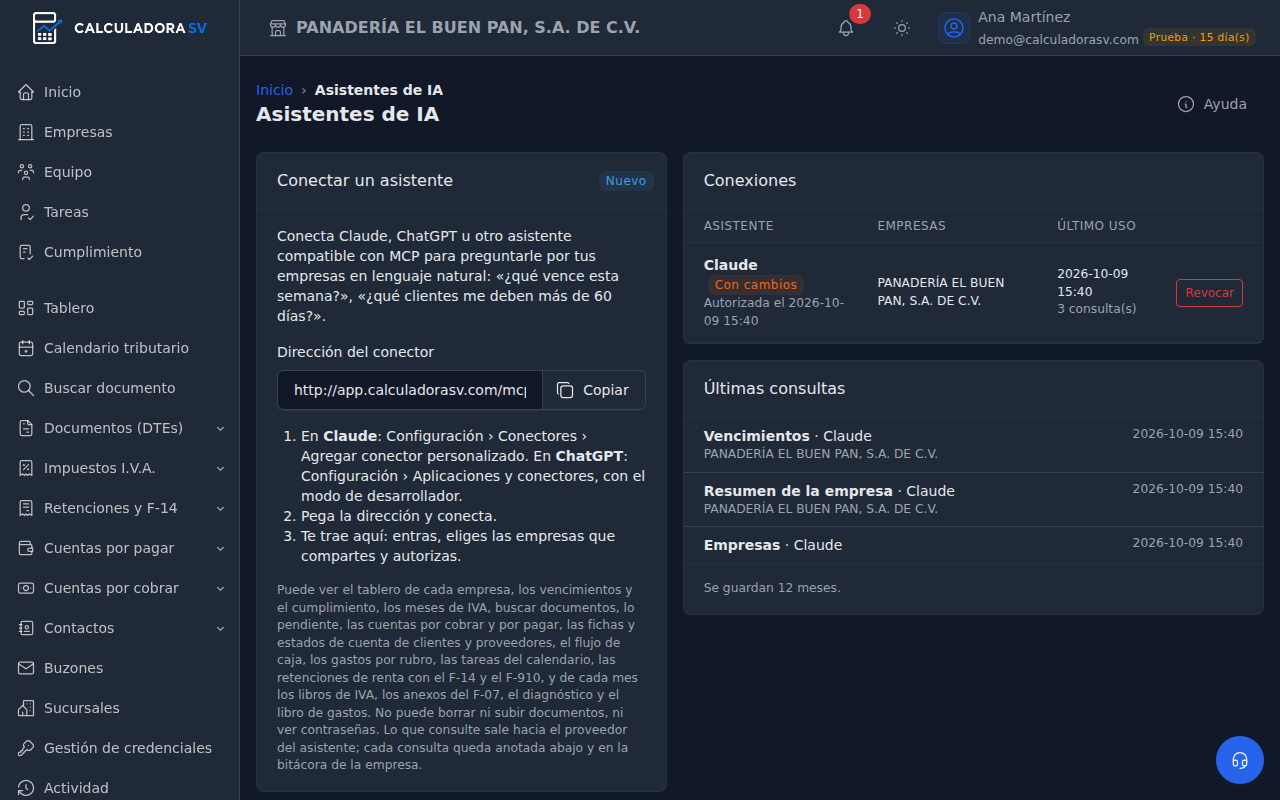
Task: Click the Nuevo badge in connect panel
Action: (x=626, y=181)
